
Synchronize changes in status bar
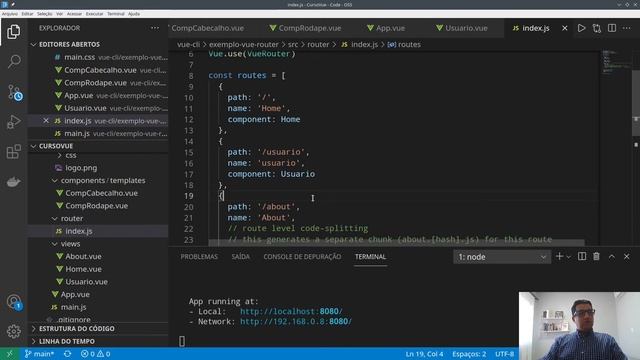pyautogui.click(x=67, y=354)
